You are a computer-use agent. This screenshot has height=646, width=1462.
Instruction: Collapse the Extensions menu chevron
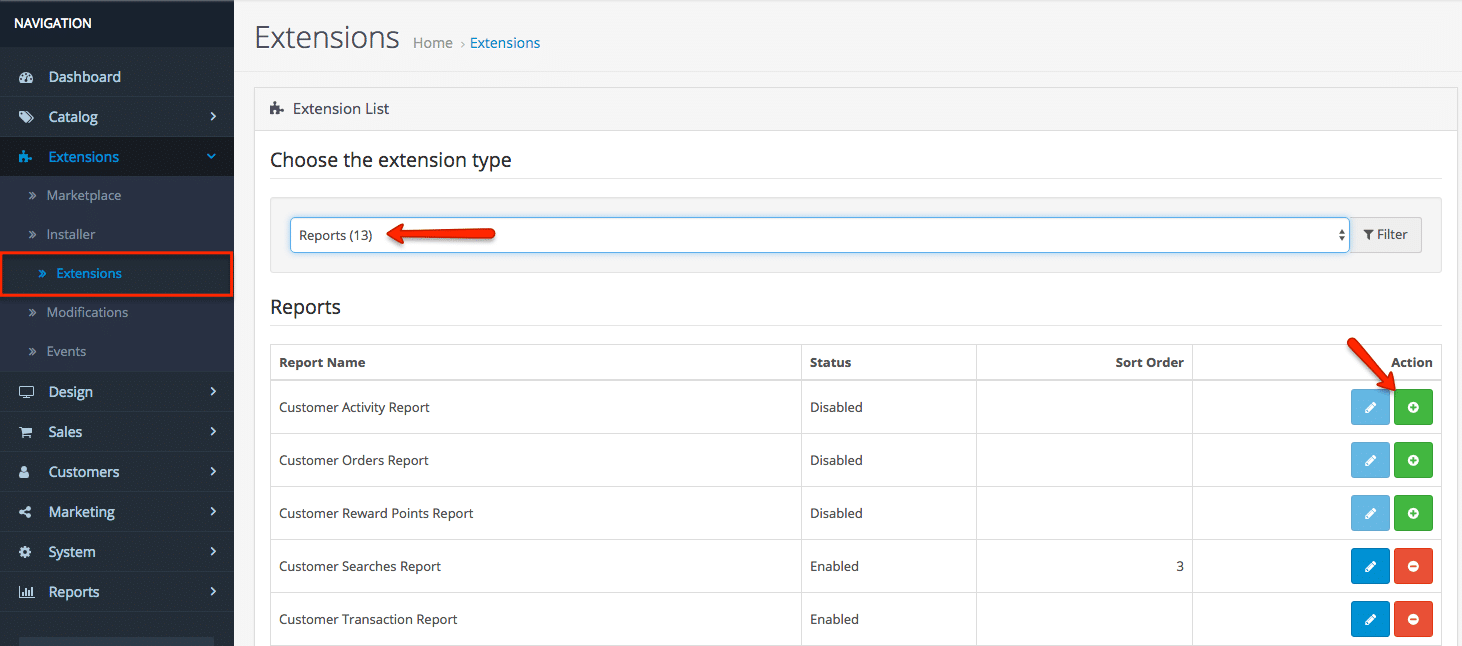212,157
